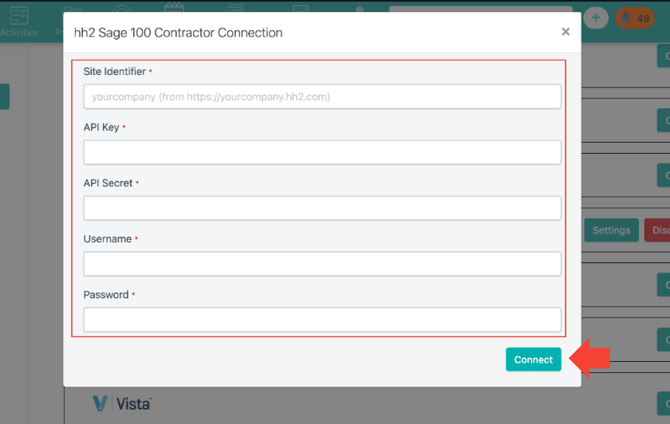Focus the Password input box
670x424 pixels.
[322, 320]
